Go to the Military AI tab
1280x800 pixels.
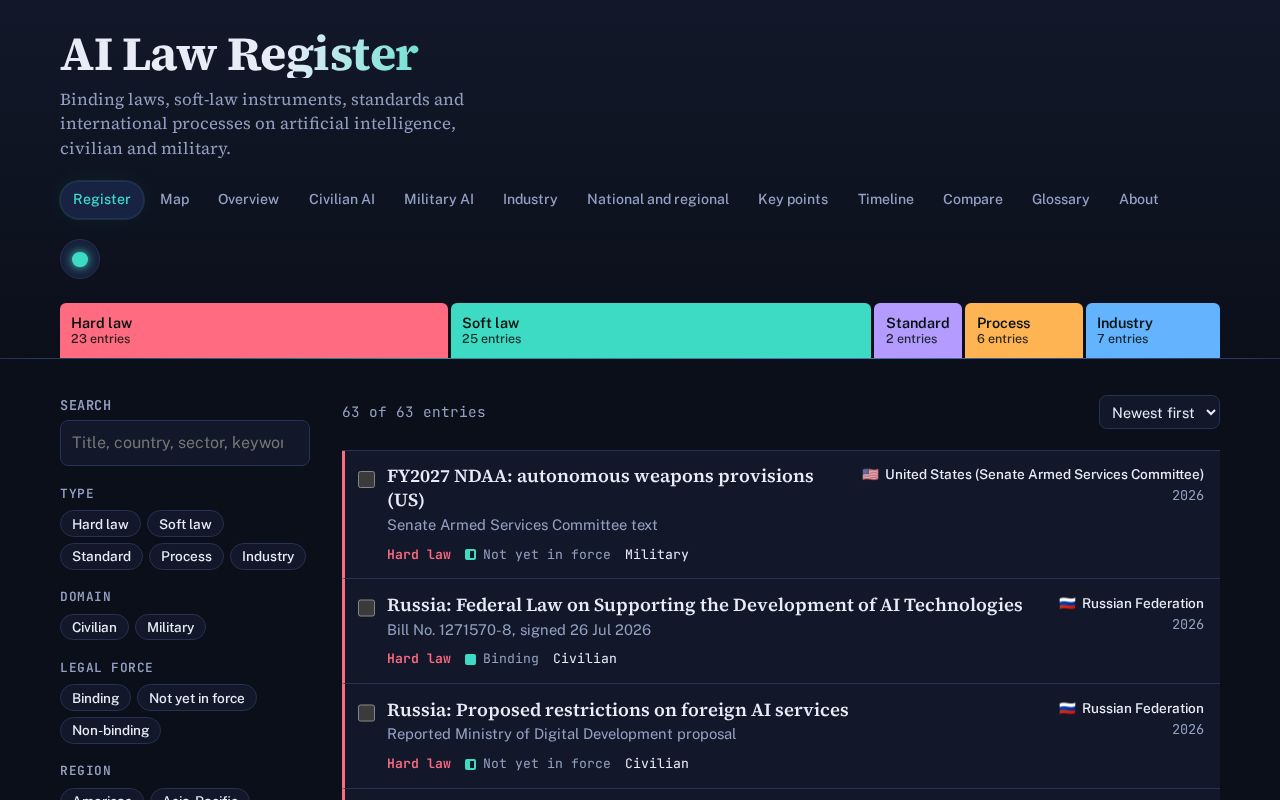click(x=439, y=200)
